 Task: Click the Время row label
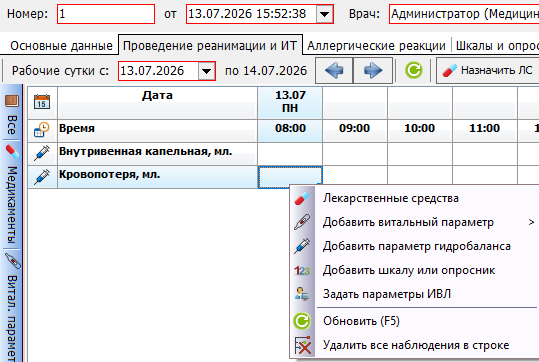[x=157, y=131]
